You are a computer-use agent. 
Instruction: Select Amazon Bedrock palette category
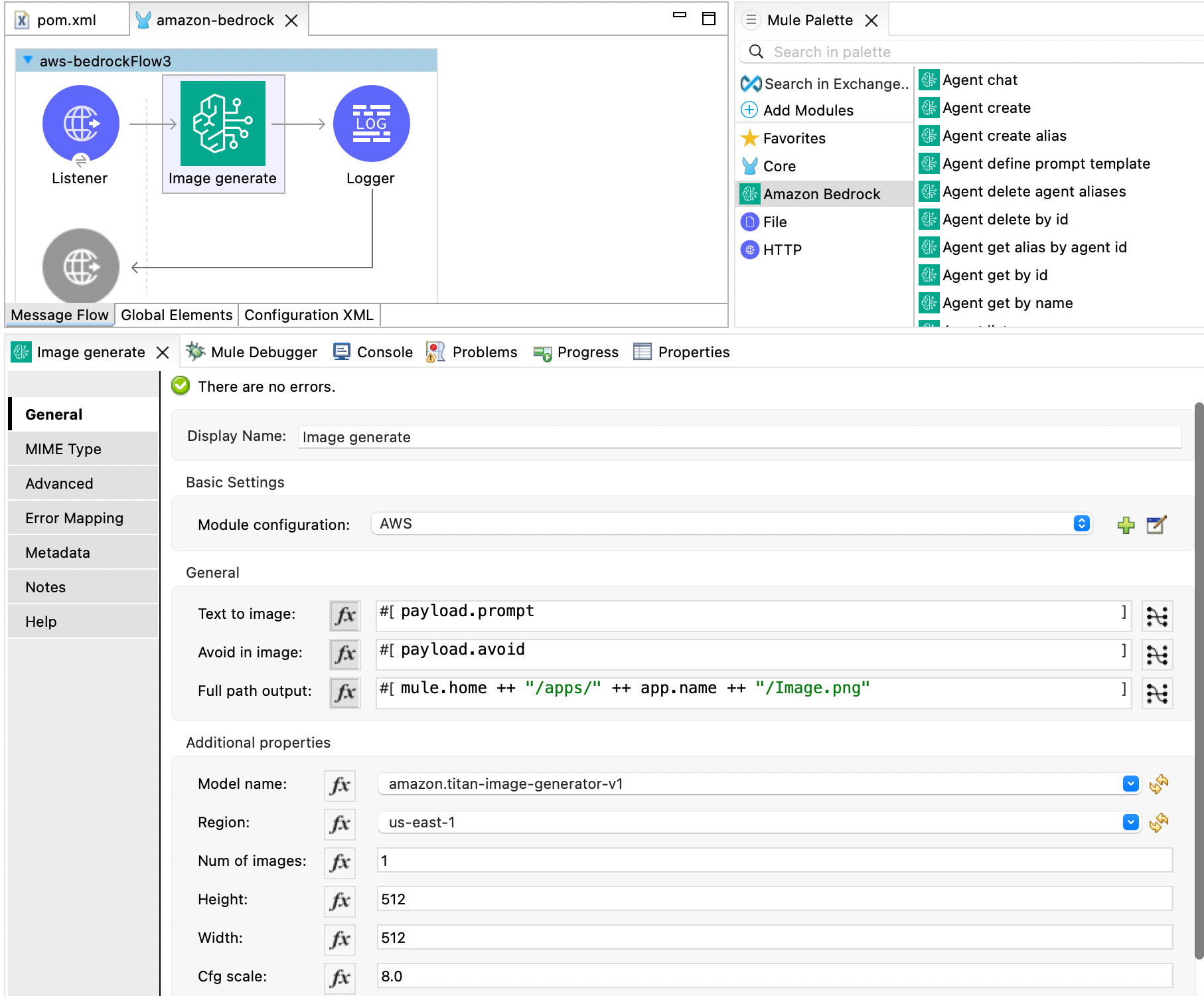point(825,194)
